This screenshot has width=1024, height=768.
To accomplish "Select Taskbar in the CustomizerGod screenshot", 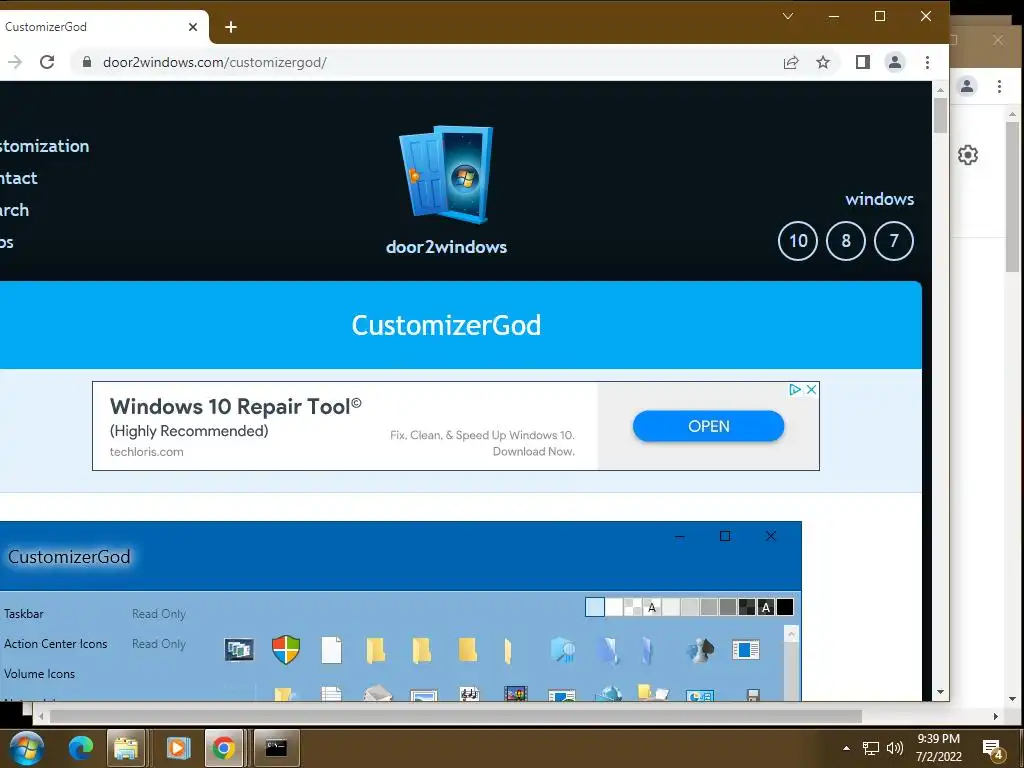I will click(x=24, y=614).
